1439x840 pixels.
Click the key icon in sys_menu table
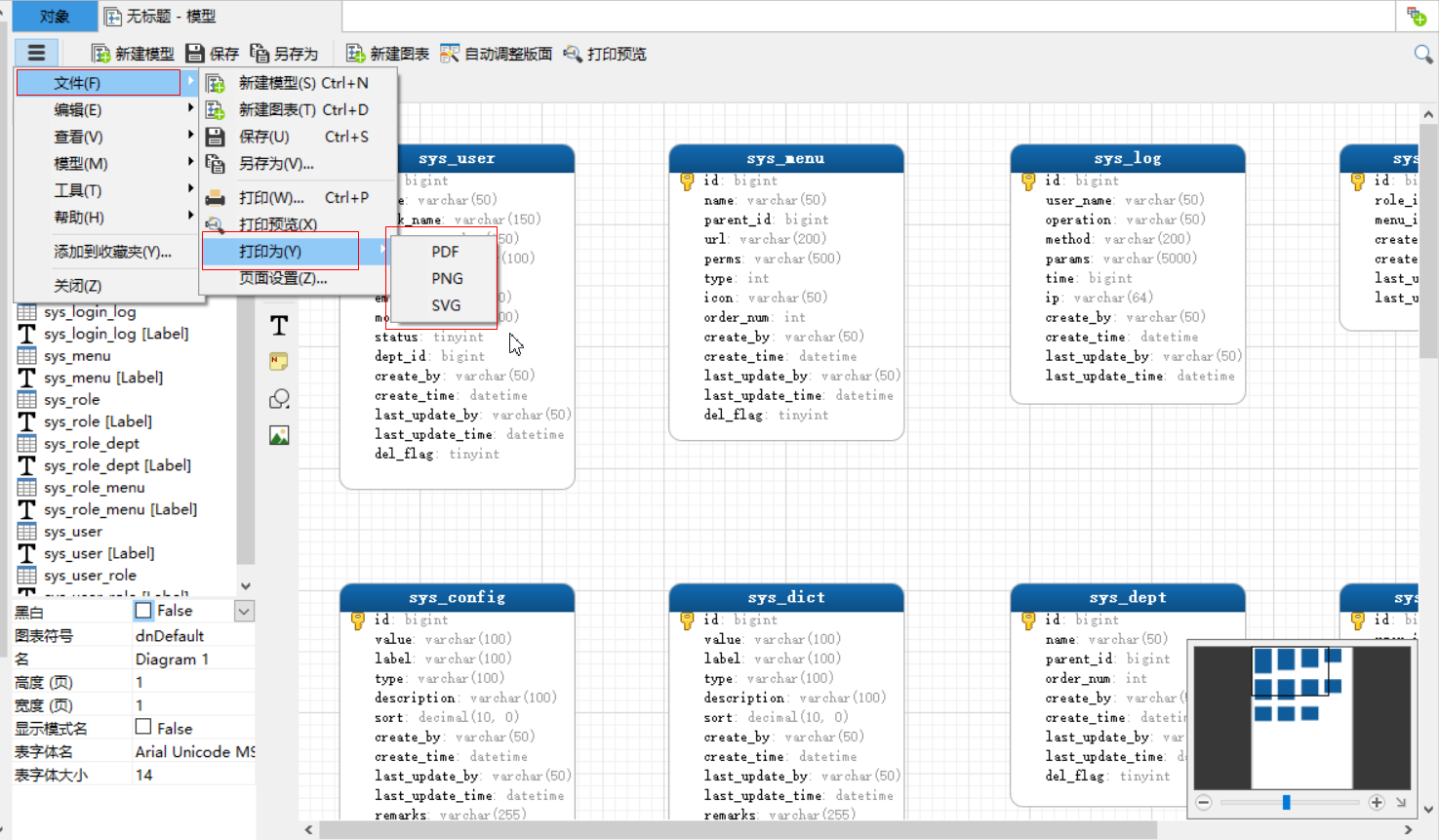pyautogui.click(x=687, y=181)
